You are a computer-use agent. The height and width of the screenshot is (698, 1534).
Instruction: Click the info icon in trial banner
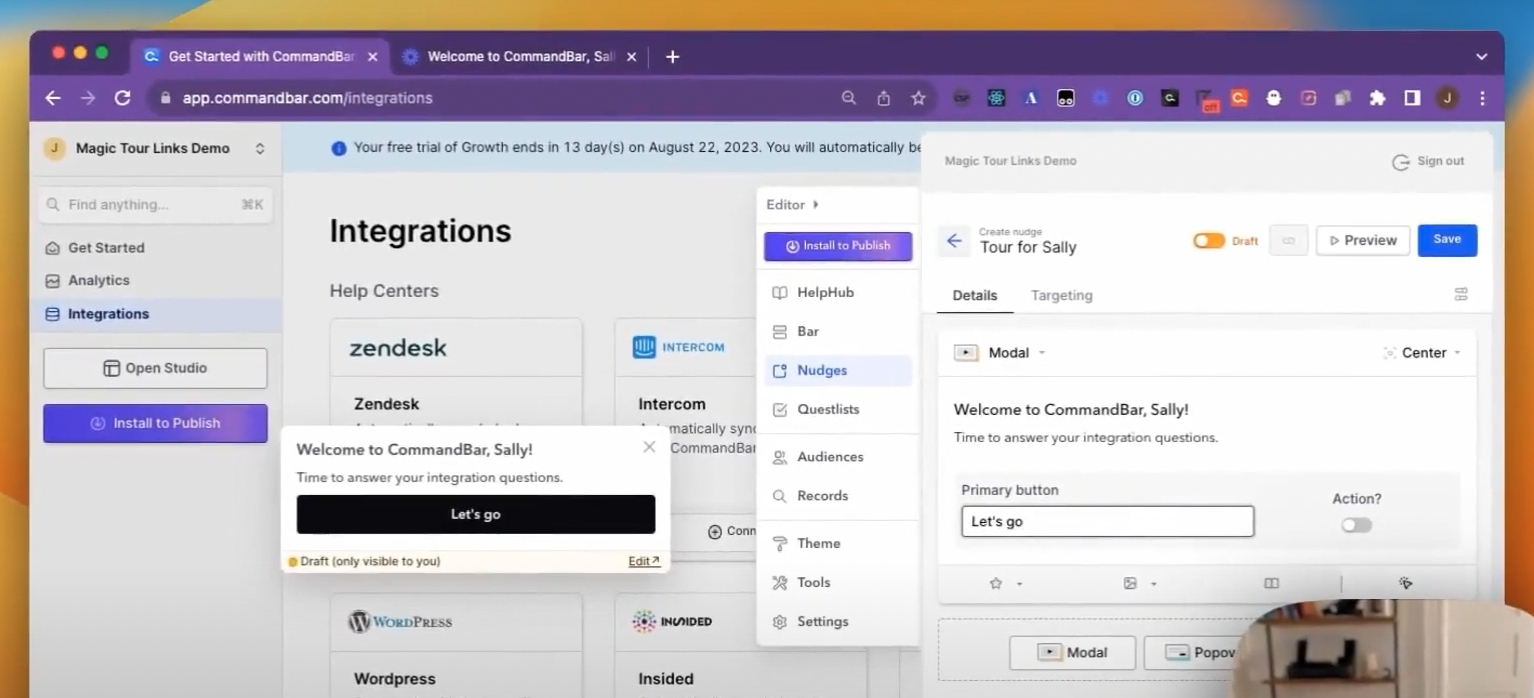coord(338,148)
